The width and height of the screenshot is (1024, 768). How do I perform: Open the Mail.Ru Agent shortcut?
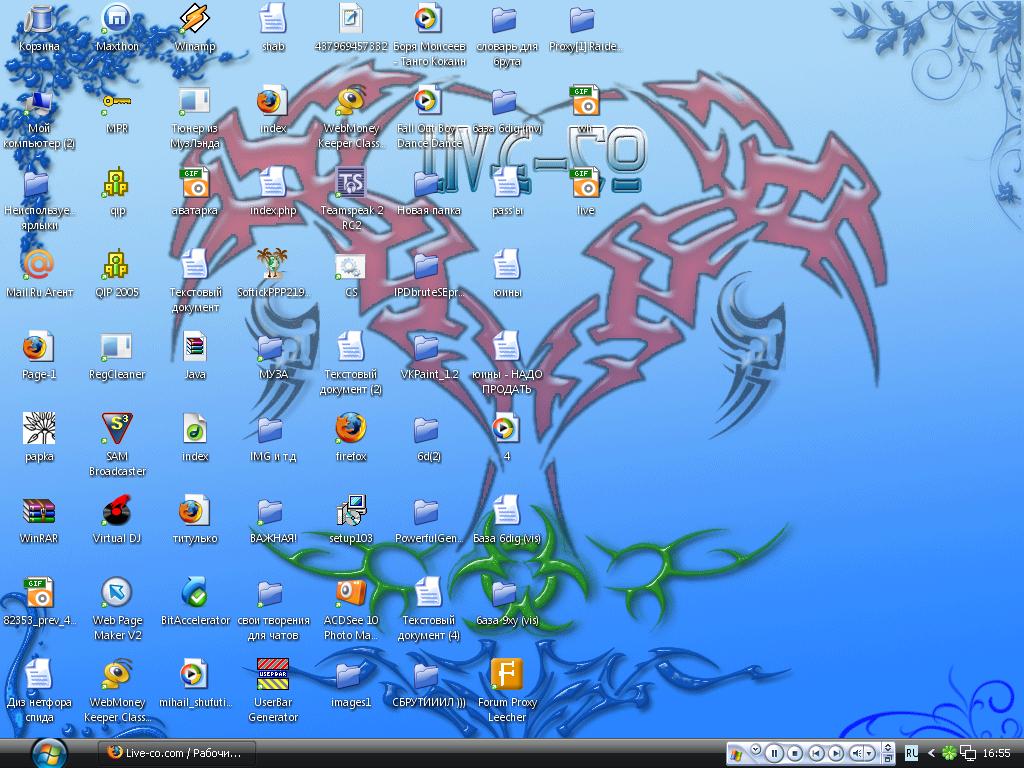[x=39, y=265]
